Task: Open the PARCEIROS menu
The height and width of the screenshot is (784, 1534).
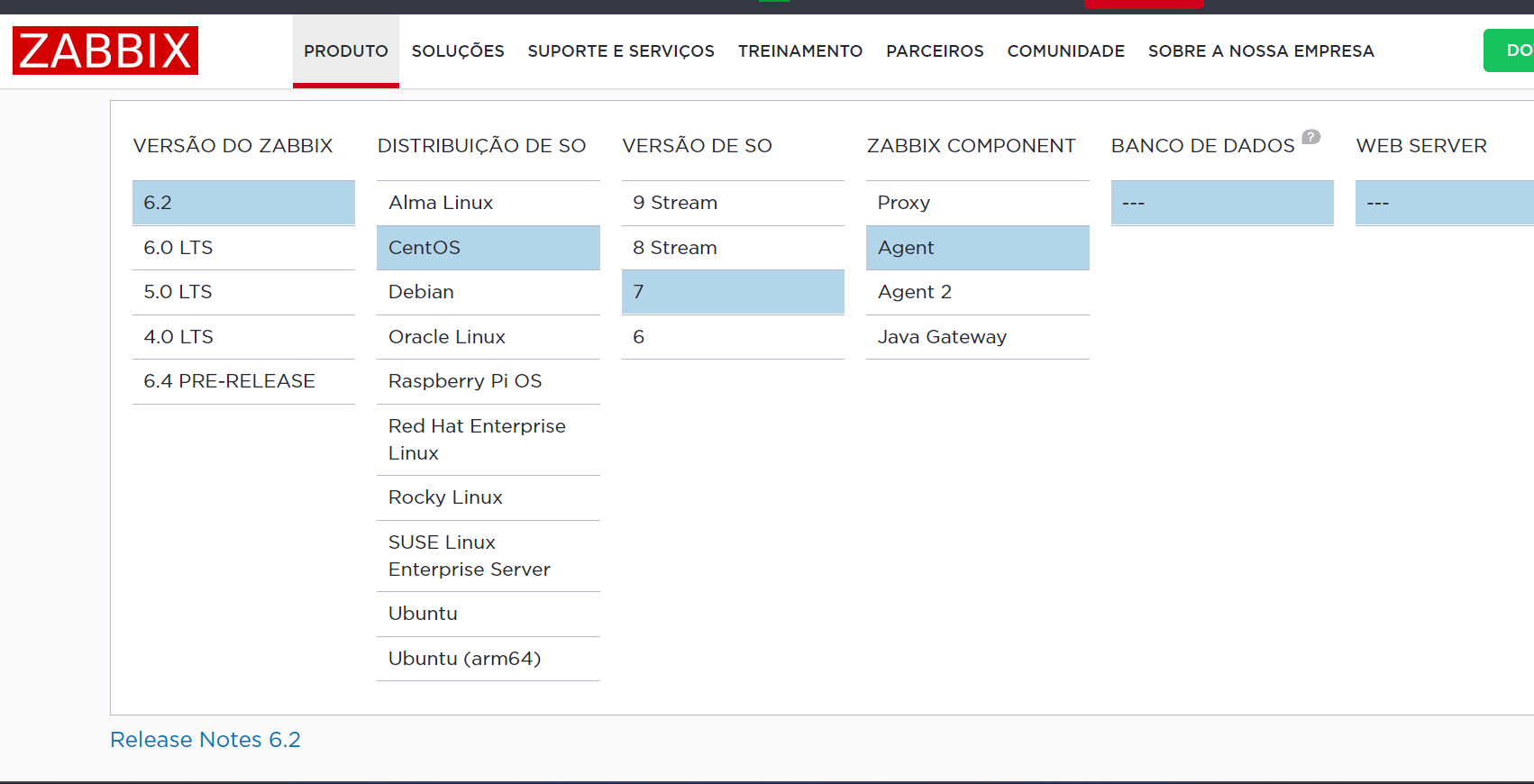Action: (x=935, y=51)
